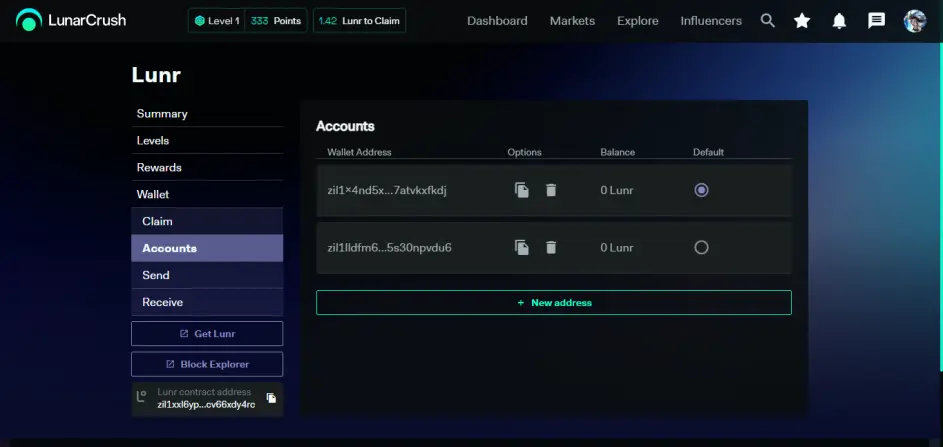Copy address zil1x4nd5x...7atvkxfkdj
This screenshot has height=447, width=943.
click(521, 190)
